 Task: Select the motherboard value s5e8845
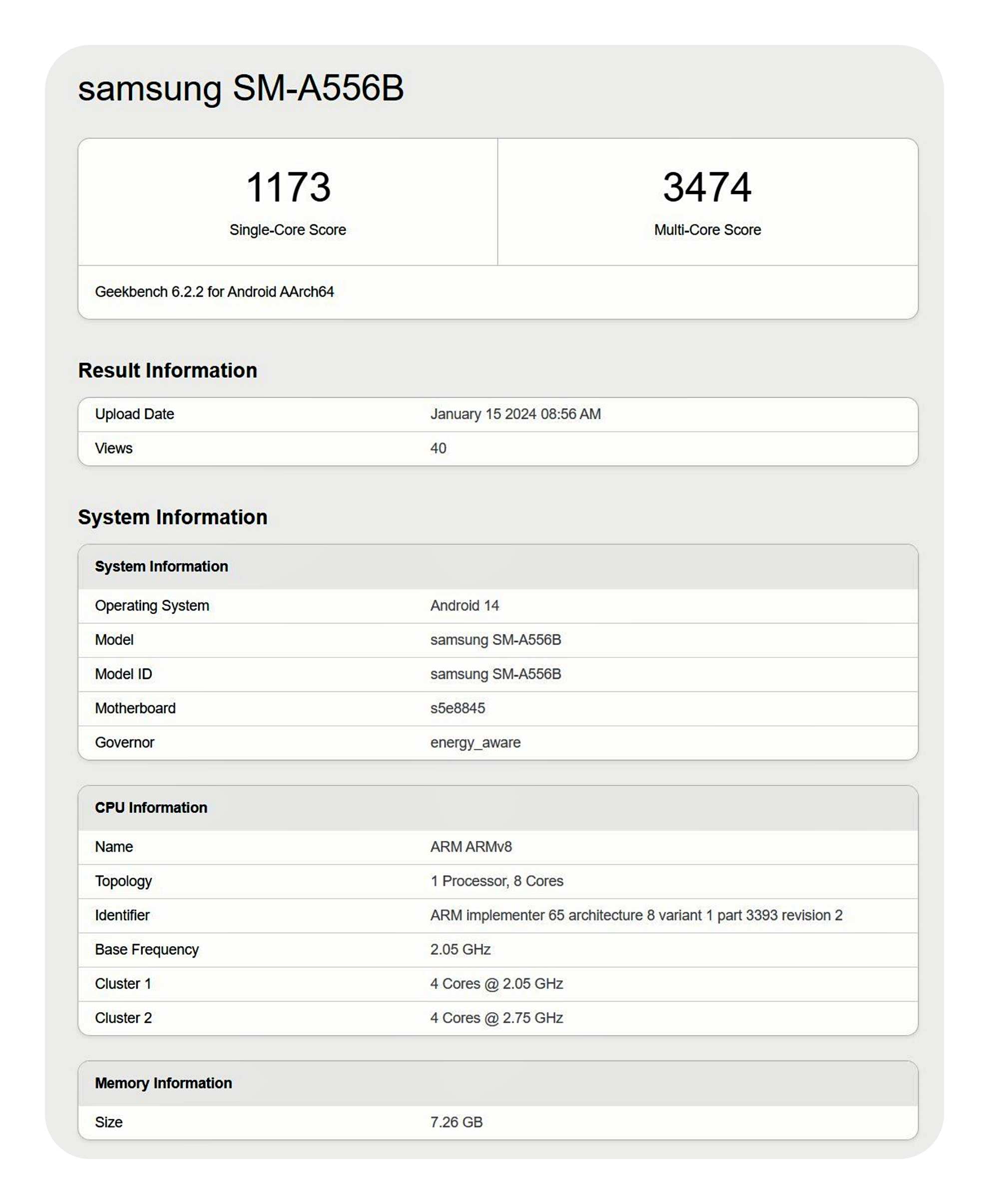(458, 708)
